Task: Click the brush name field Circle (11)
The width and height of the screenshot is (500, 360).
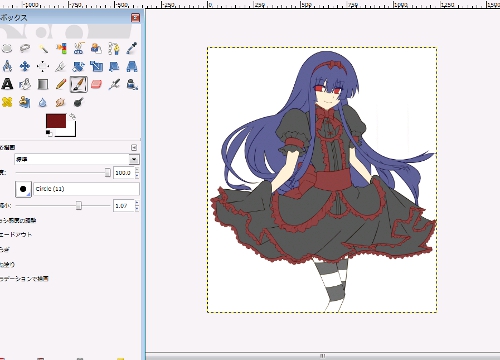Action: [86, 189]
